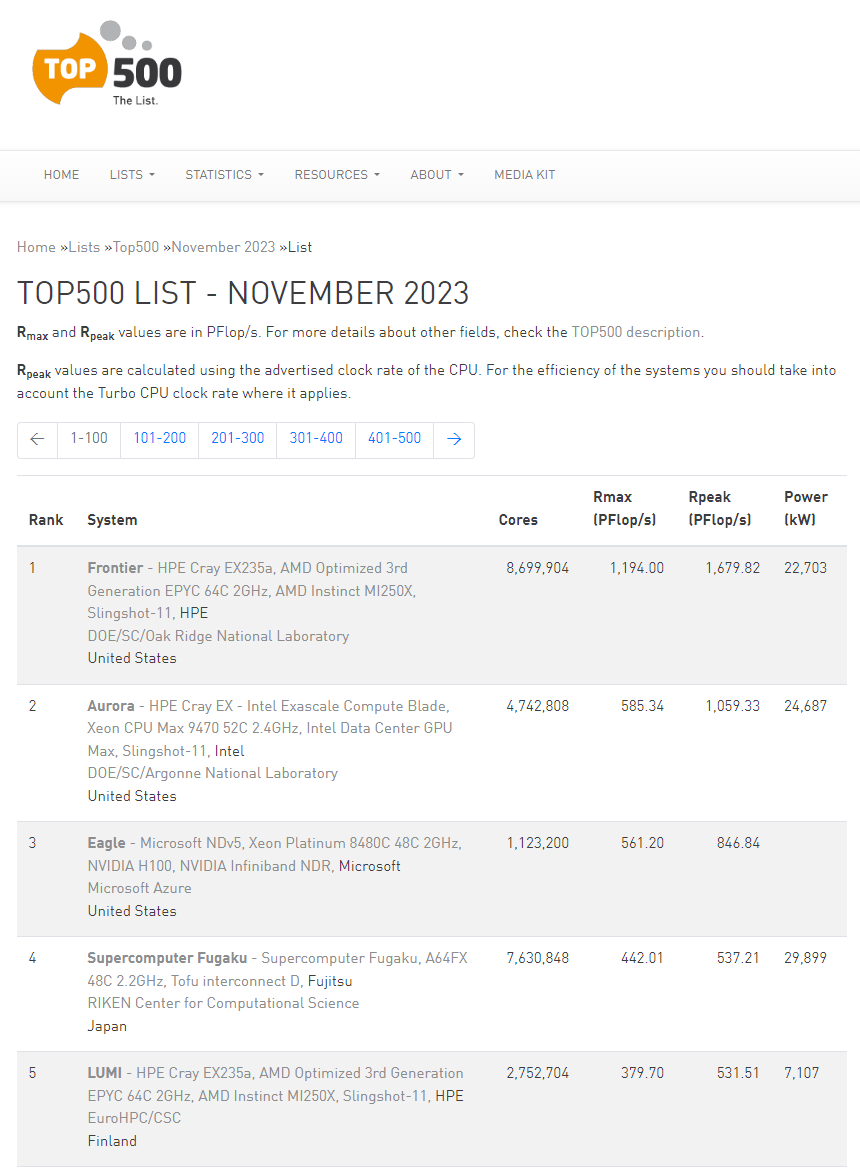The width and height of the screenshot is (860, 1169).
Task: Click the TOP500 logo
Action: pos(107,64)
